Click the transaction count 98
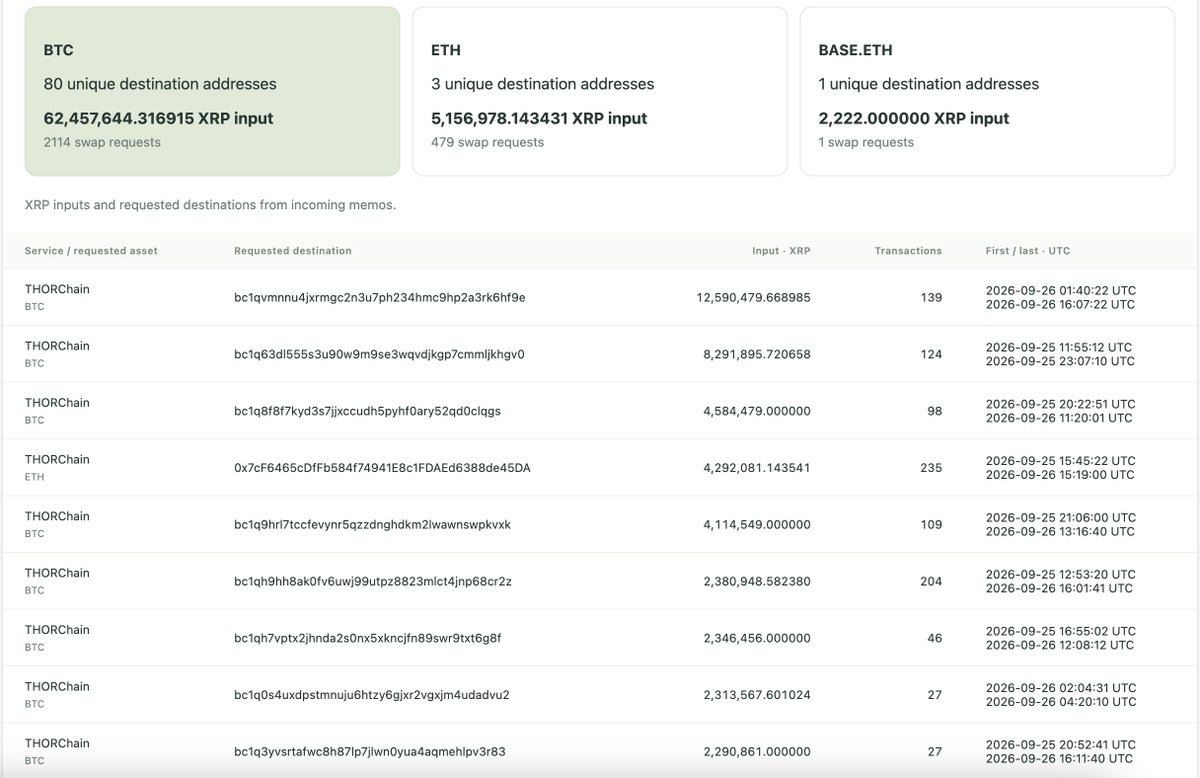1200x778 pixels. [x=934, y=411]
